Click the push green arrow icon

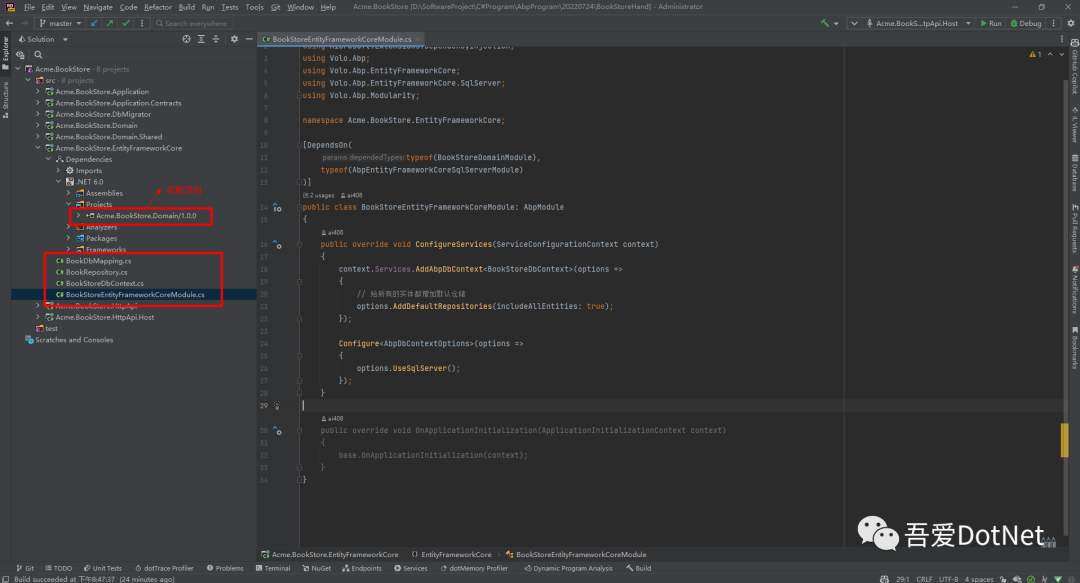(x=110, y=23)
